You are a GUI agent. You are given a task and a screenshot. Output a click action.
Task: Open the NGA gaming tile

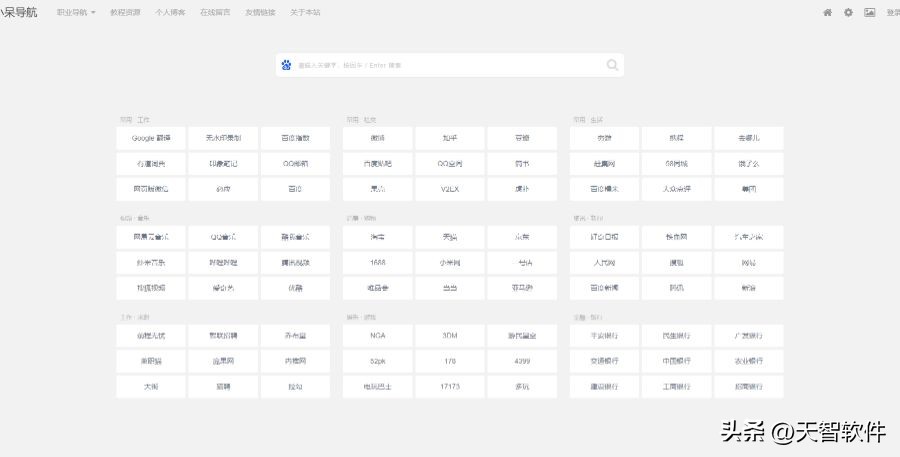click(378, 336)
